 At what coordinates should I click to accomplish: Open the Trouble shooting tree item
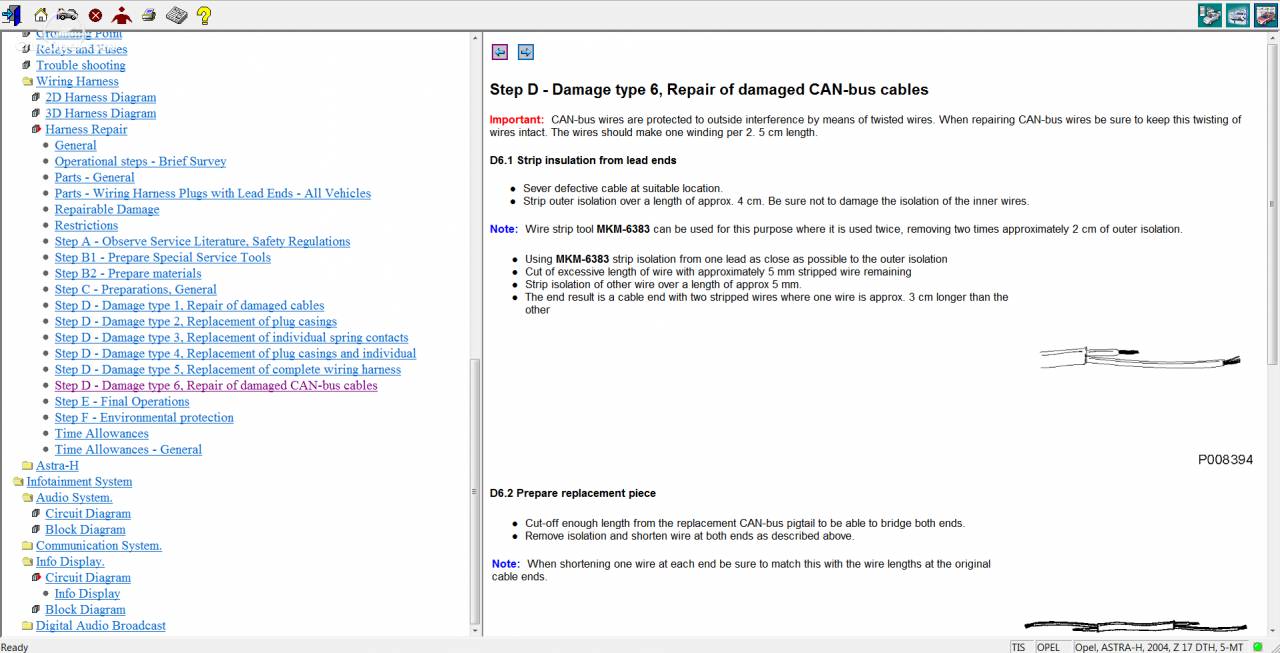[x=81, y=65]
